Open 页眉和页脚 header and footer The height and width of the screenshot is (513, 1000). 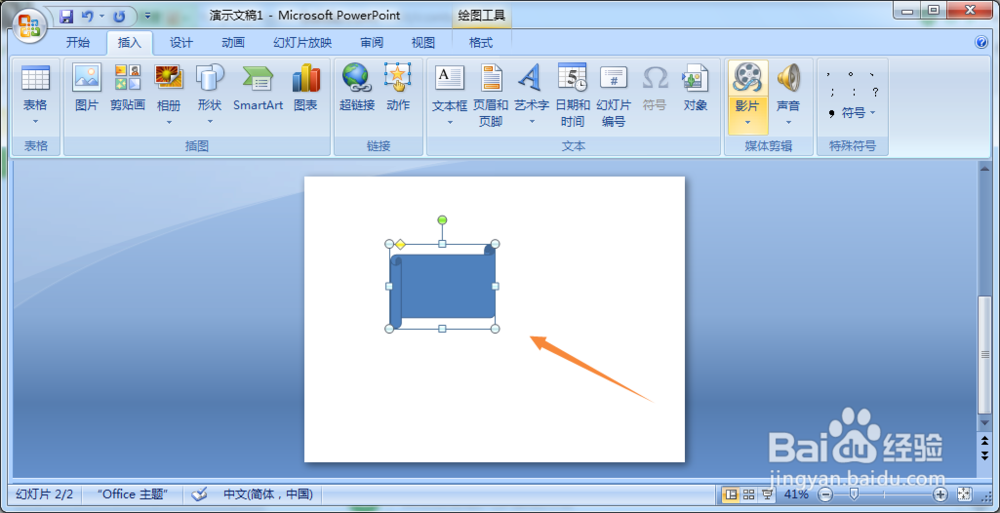pos(491,94)
